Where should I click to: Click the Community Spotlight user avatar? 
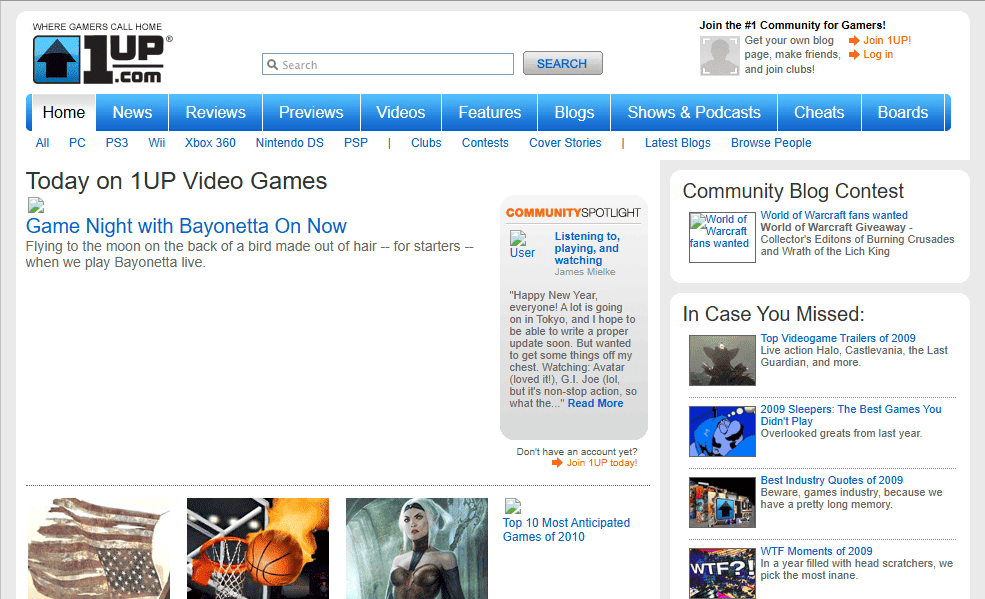coord(524,245)
